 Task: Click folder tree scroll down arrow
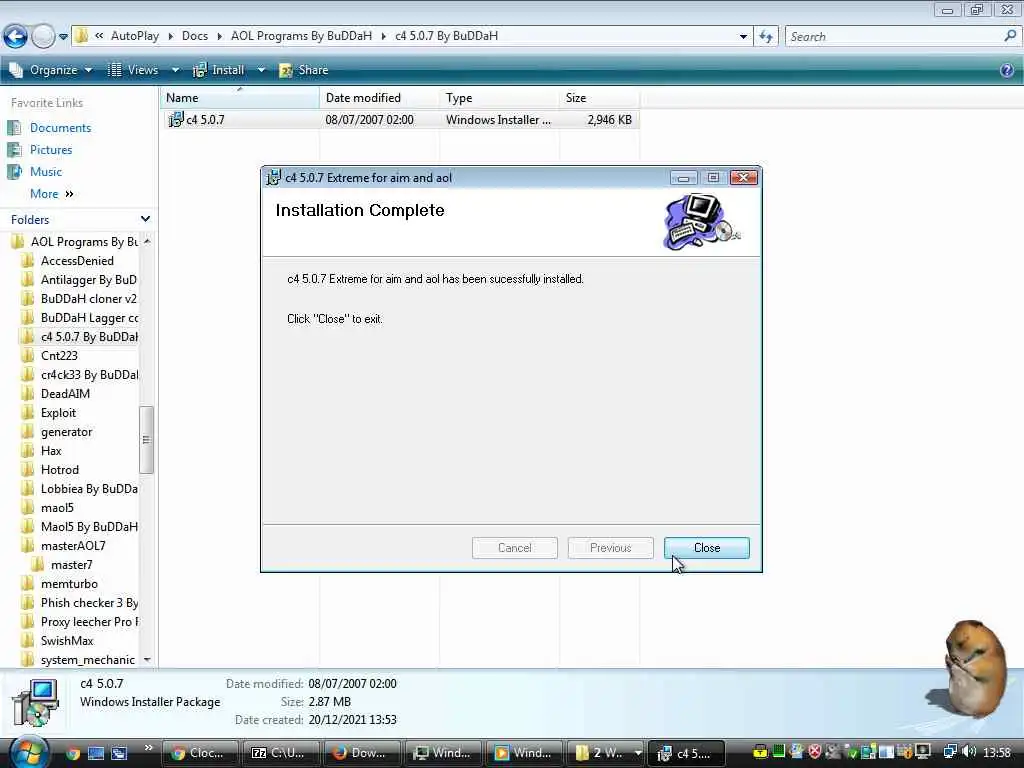[x=147, y=660]
